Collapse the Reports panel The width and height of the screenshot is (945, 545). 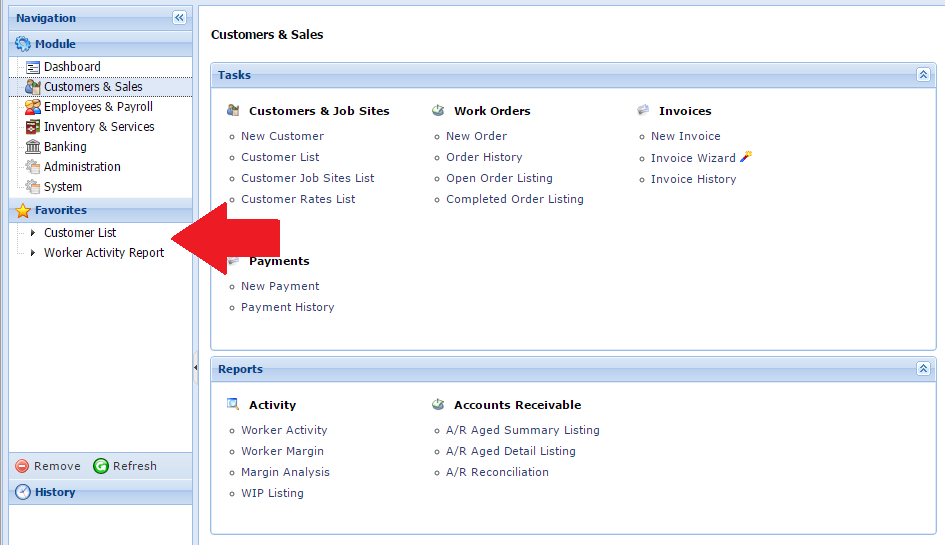[923, 368]
